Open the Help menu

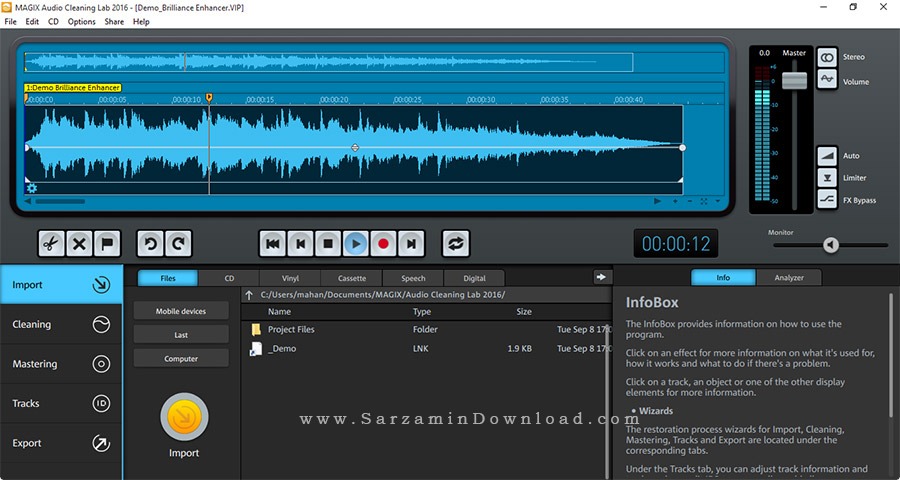coord(141,22)
